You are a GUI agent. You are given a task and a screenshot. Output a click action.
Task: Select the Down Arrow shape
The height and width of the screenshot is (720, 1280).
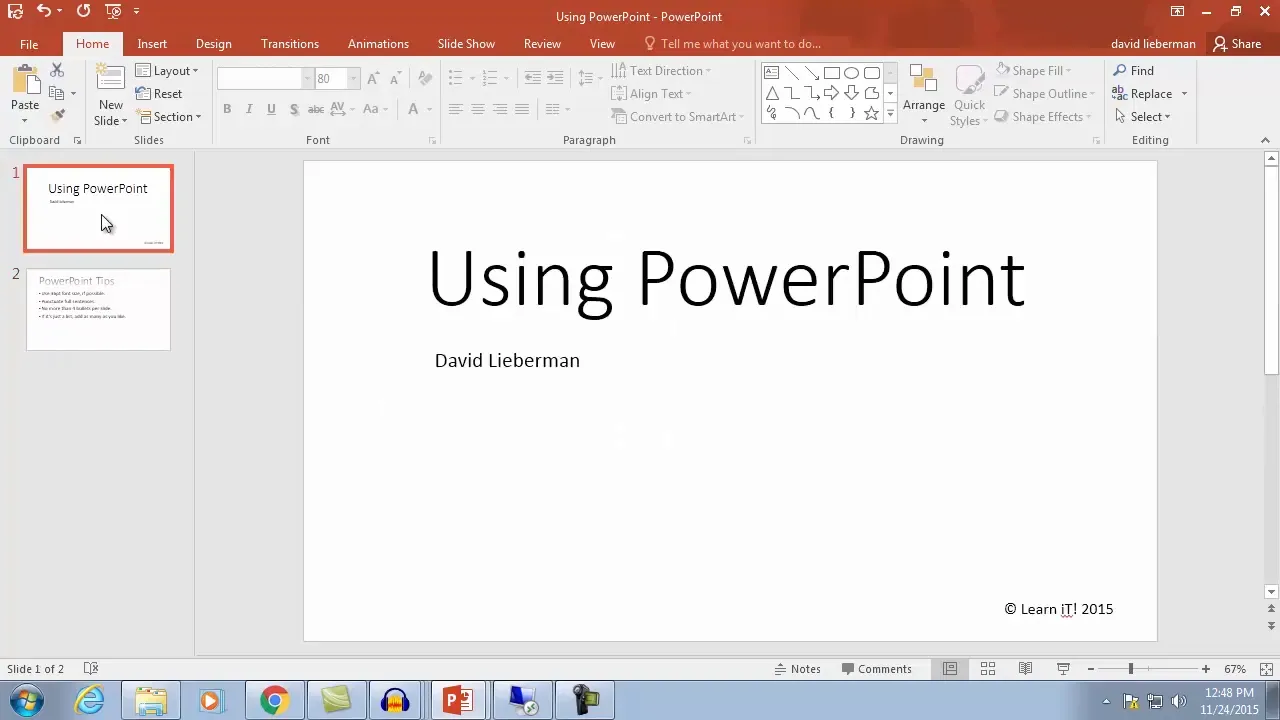(x=851, y=93)
